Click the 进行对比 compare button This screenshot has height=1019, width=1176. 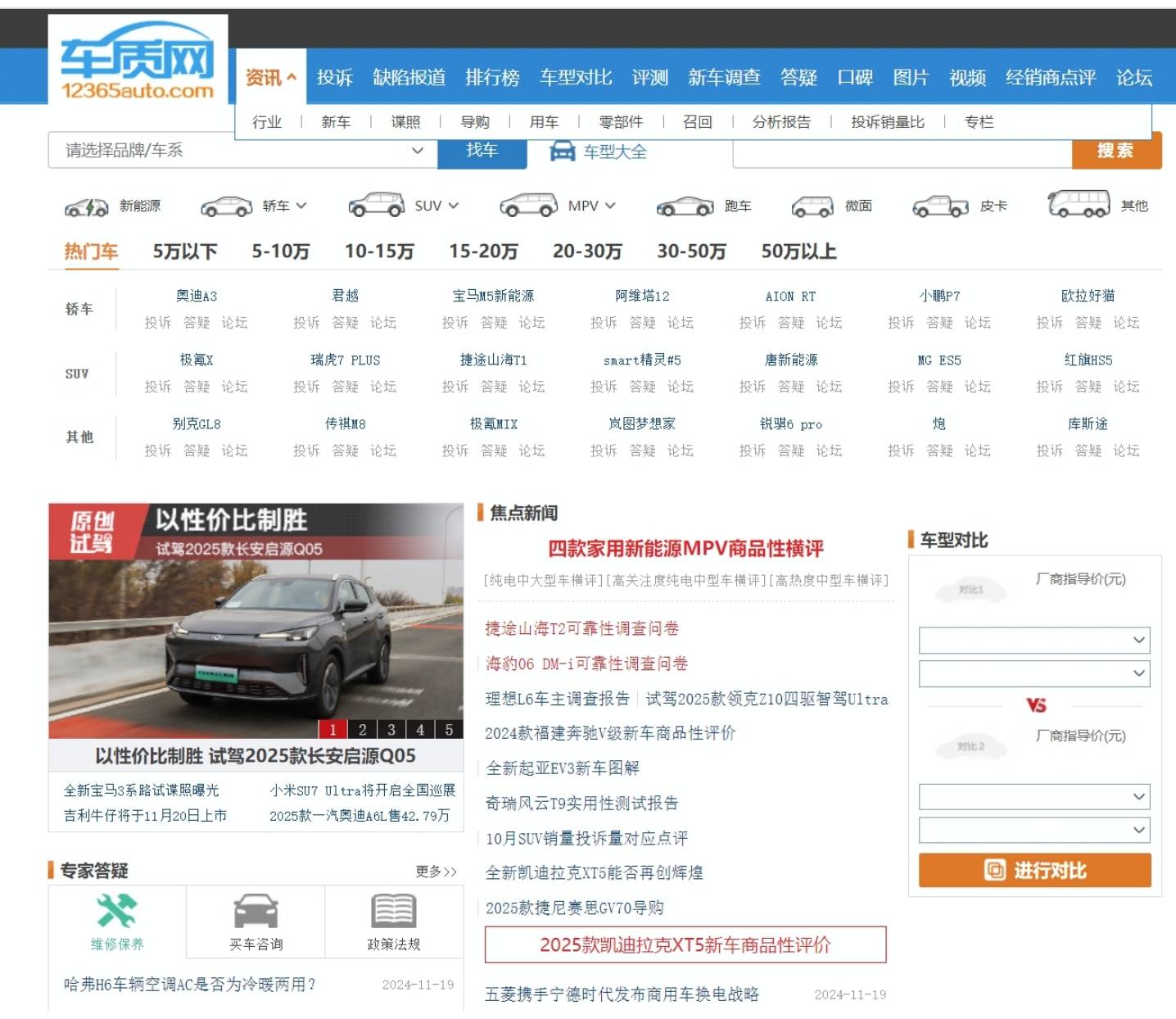[1035, 870]
